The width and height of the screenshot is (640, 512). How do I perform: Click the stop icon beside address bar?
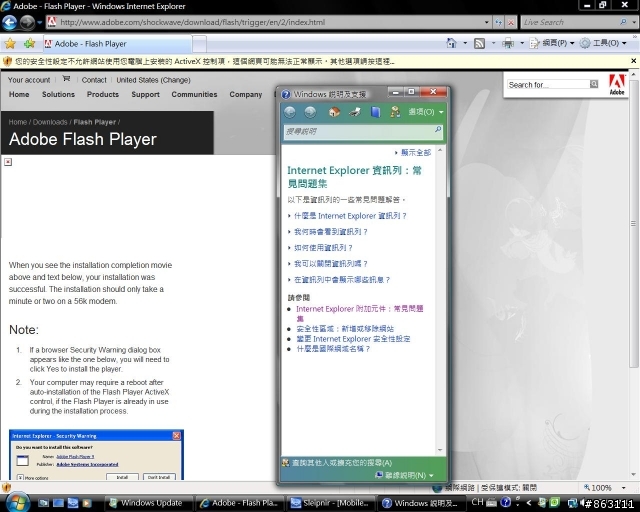[511, 22]
